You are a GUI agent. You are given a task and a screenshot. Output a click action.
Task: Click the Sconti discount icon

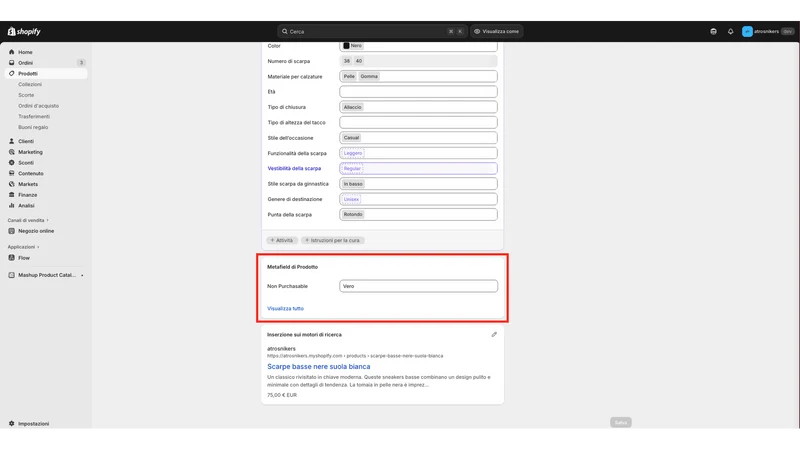coord(12,163)
